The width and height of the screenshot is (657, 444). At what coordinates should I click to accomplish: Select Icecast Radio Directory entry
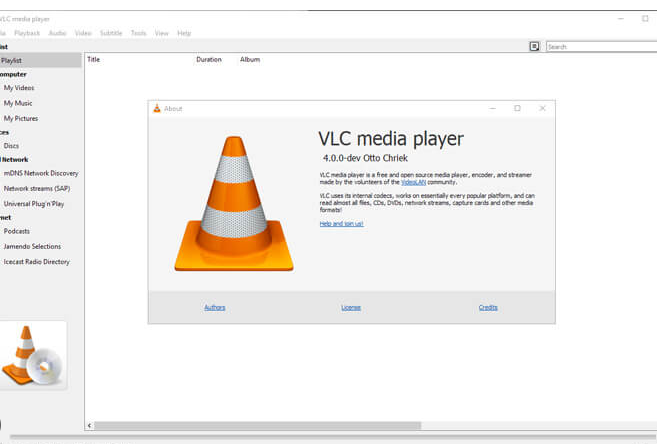(x=36, y=262)
